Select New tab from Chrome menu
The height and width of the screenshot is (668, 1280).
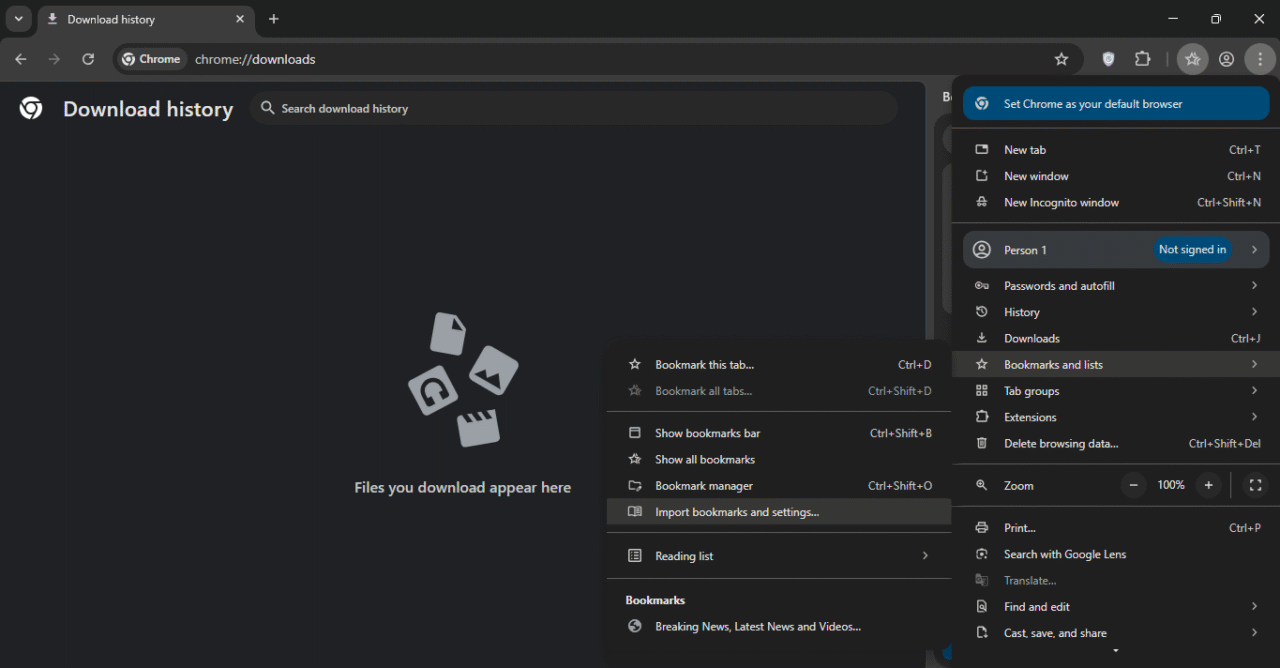click(1116, 150)
